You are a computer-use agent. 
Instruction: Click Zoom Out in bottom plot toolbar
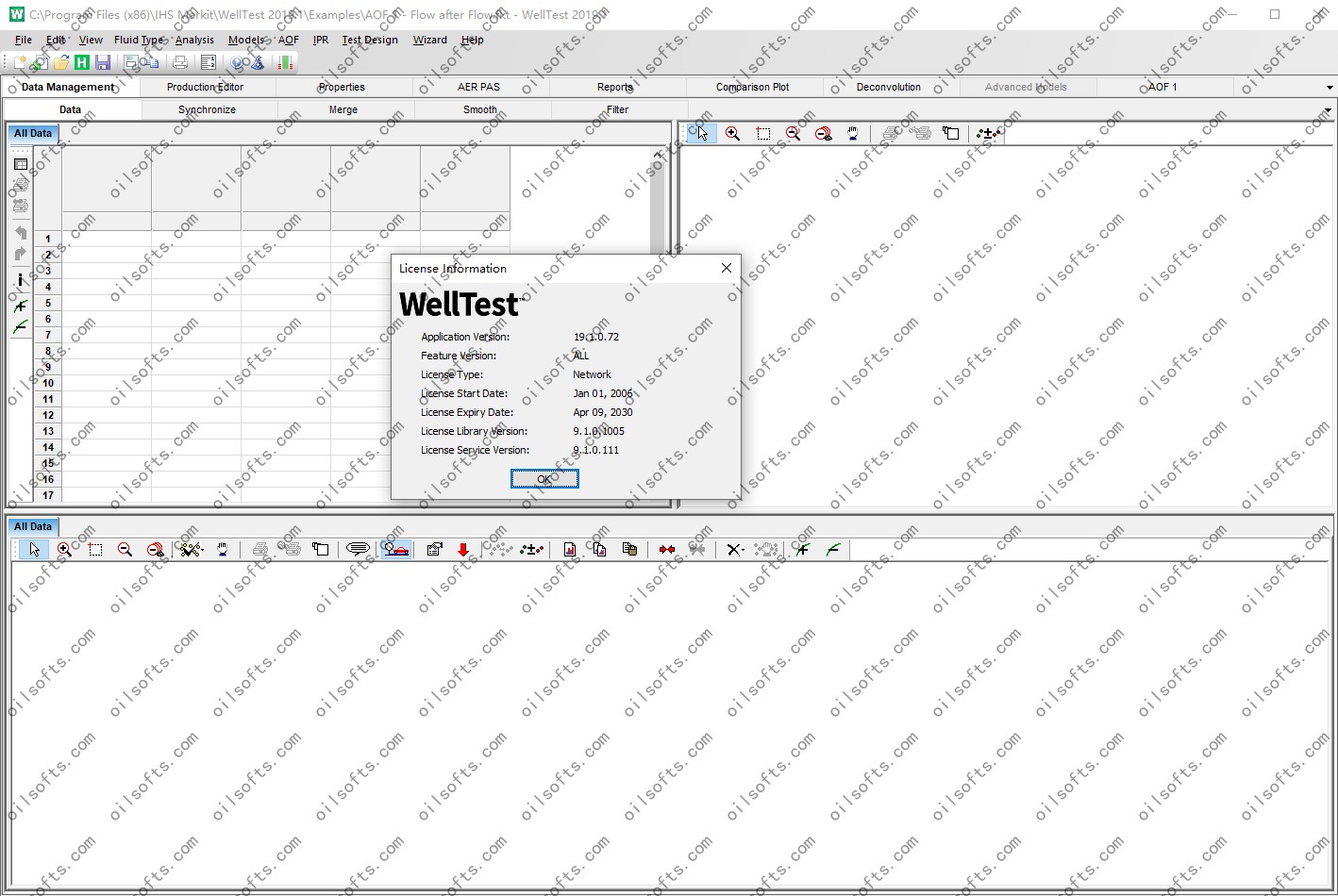125,549
